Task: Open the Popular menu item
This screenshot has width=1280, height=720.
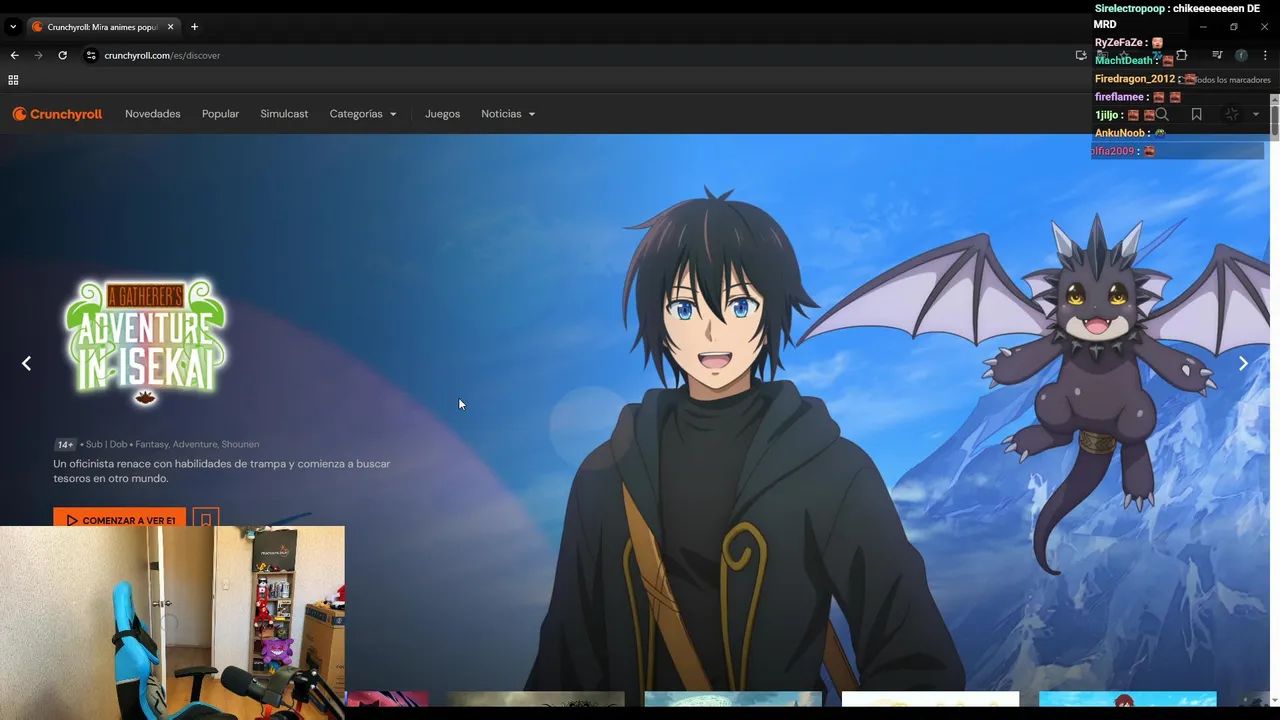Action: (x=220, y=114)
